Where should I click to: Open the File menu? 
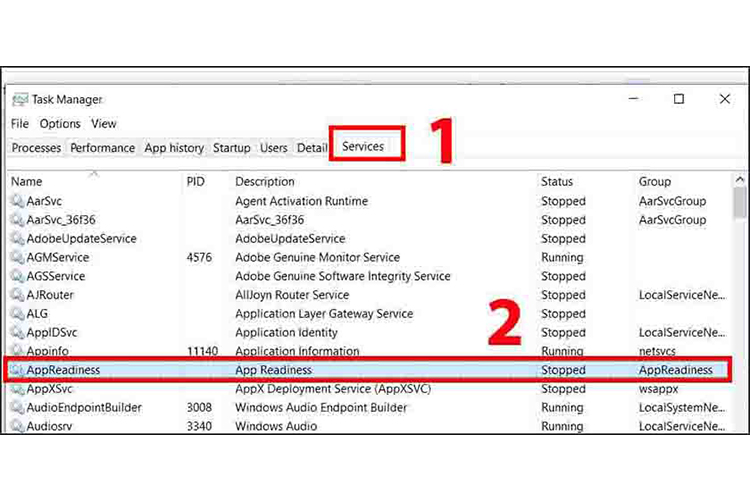pyautogui.click(x=20, y=123)
